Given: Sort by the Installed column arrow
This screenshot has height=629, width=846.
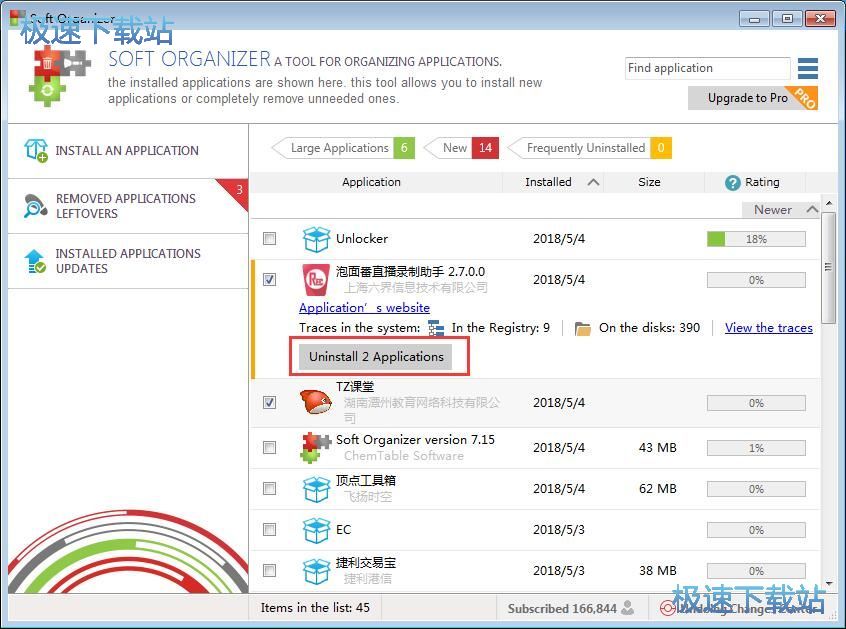Looking at the screenshot, I should tap(593, 182).
